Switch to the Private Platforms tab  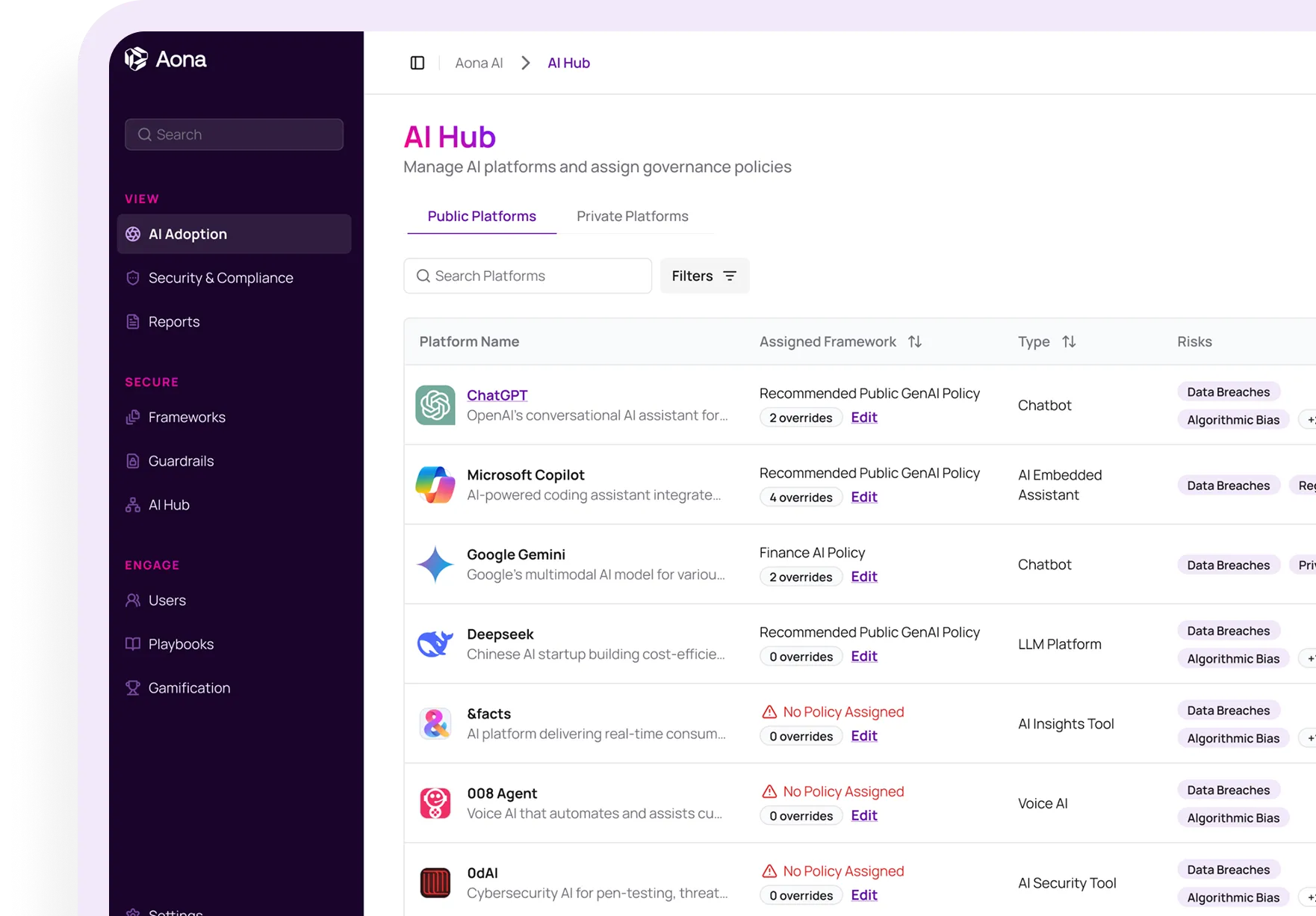632,216
